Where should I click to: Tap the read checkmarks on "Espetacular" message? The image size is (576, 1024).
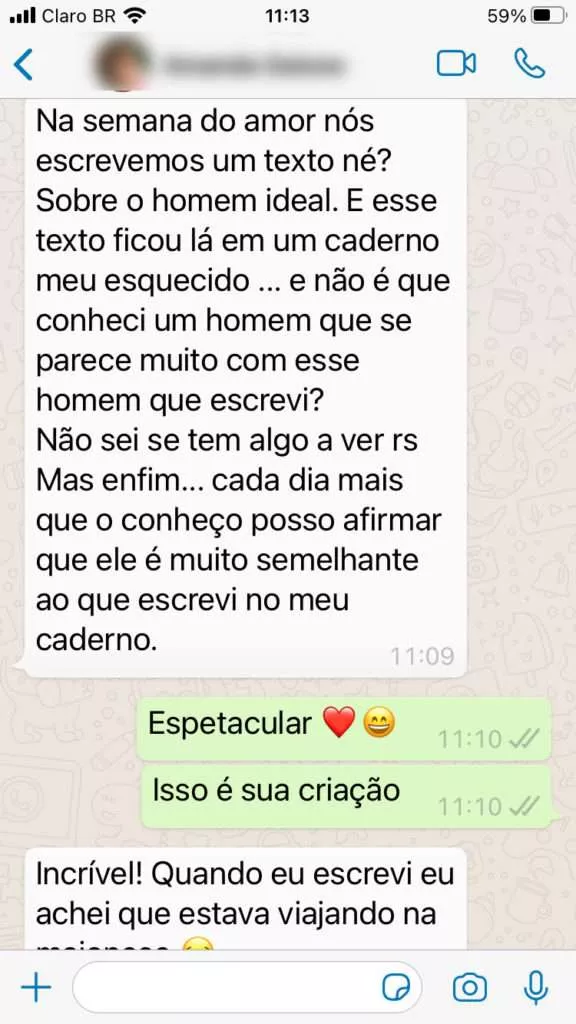(x=524, y=739)
